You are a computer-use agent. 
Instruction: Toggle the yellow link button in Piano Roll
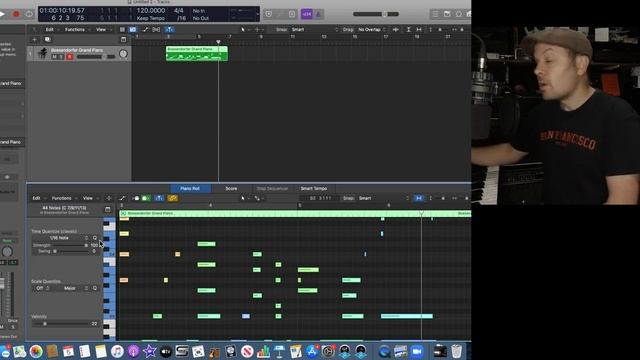point(173,198)
